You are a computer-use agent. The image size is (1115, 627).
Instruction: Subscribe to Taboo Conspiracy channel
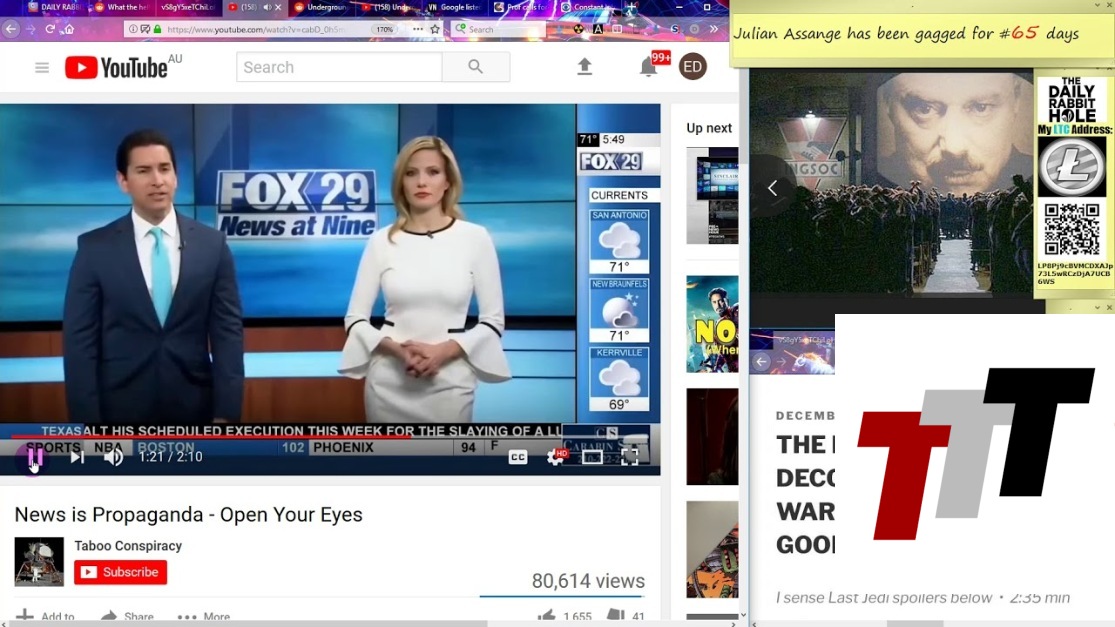coord(120,572)
